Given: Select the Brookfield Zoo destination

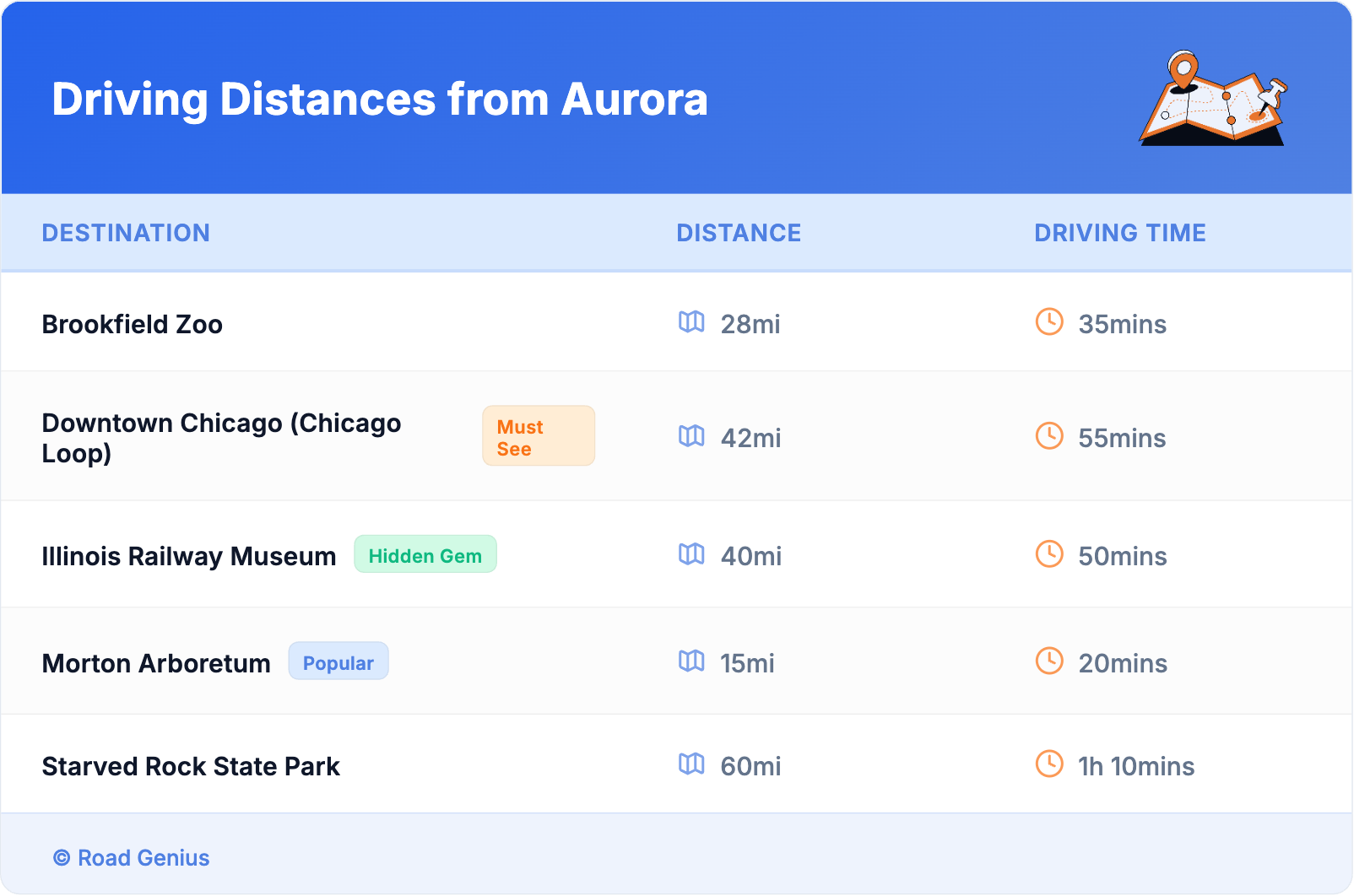Looking at the screenshot, I should pos(133,325).
